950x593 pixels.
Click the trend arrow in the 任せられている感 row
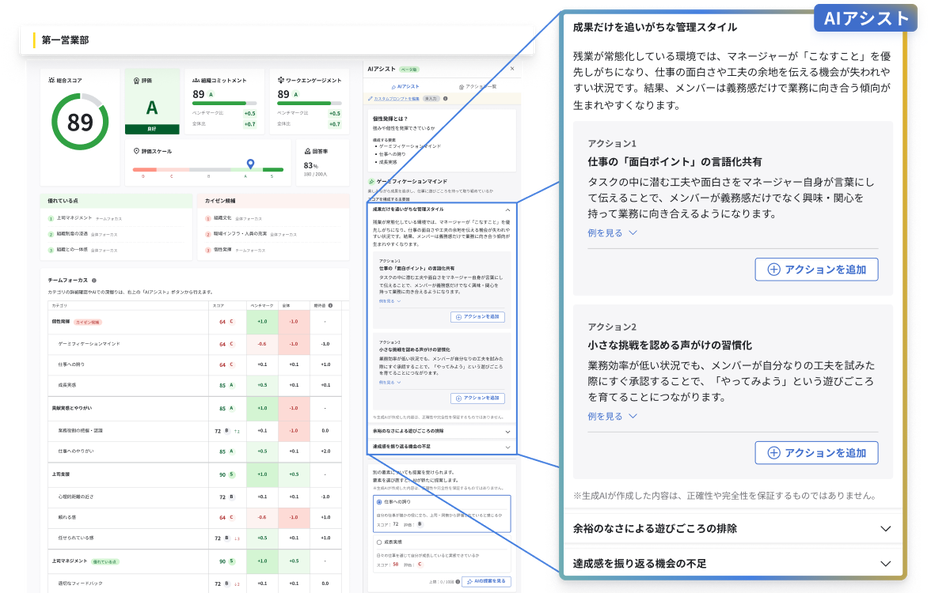[x=236, y=538]
